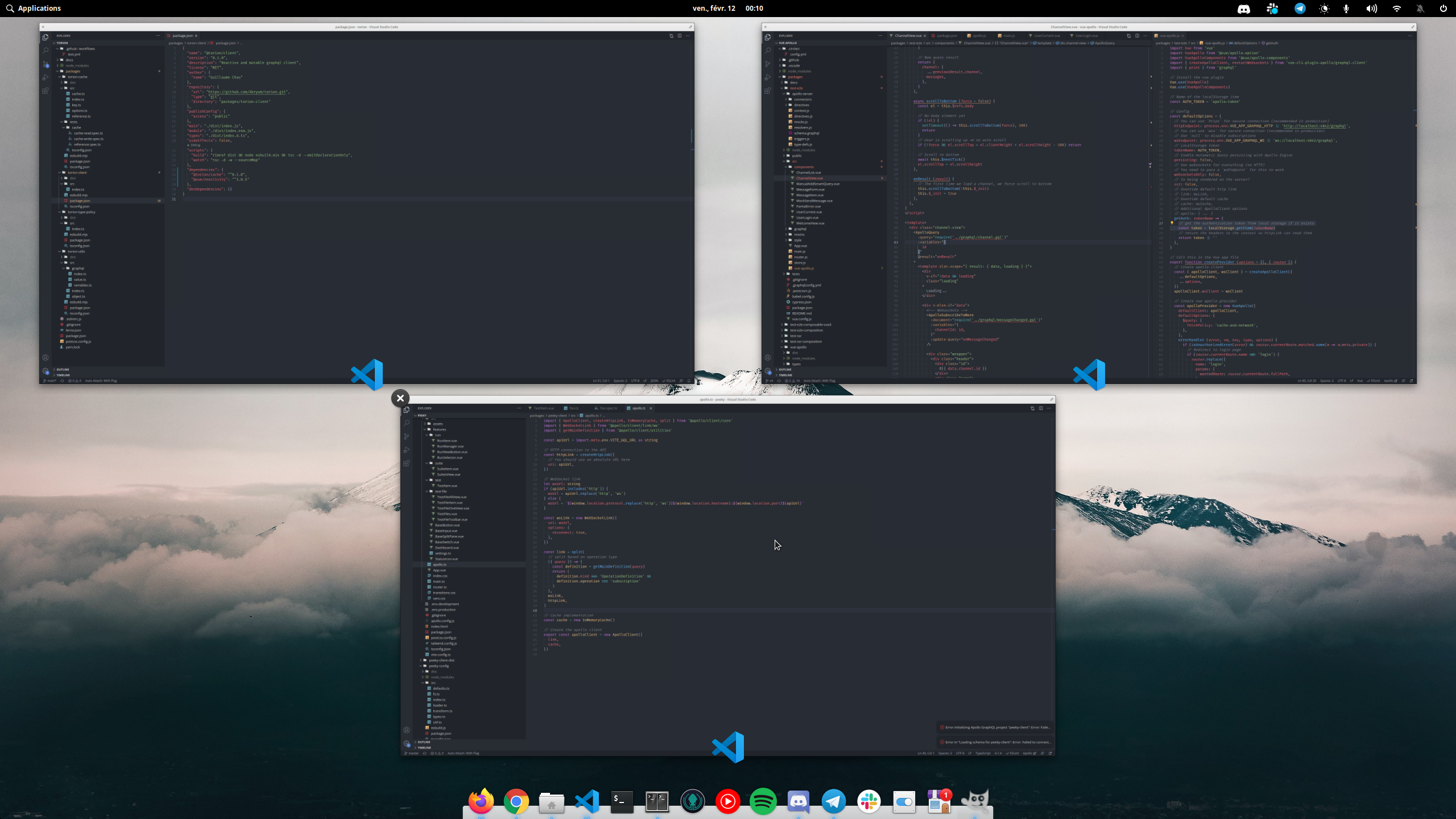Image resolution: width=1456 pixels, height=819 pixels.
Task: Launch GitKraken from the dock
Action: 693,801
